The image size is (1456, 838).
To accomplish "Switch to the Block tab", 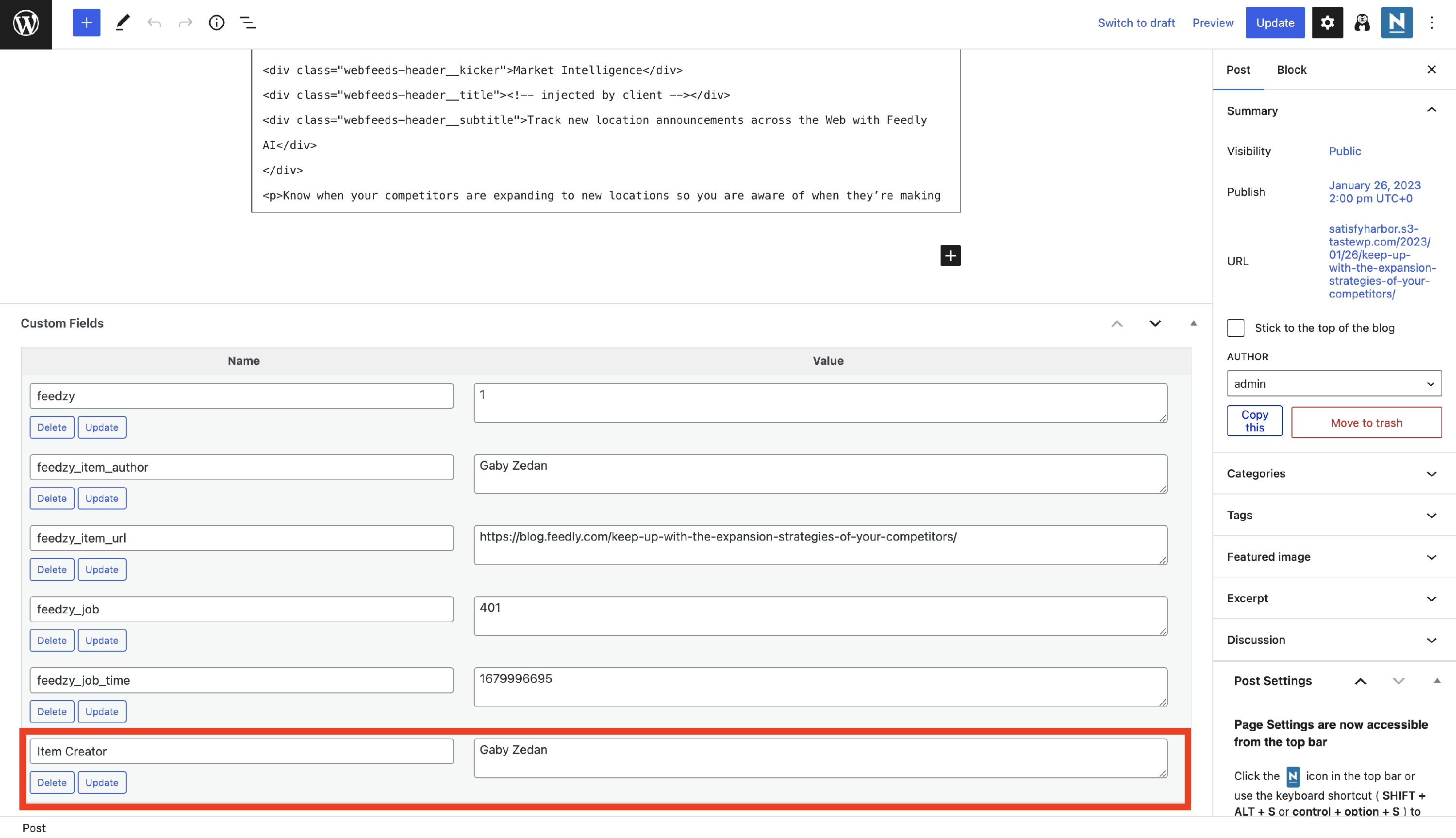I will (x=1291, y=70).
